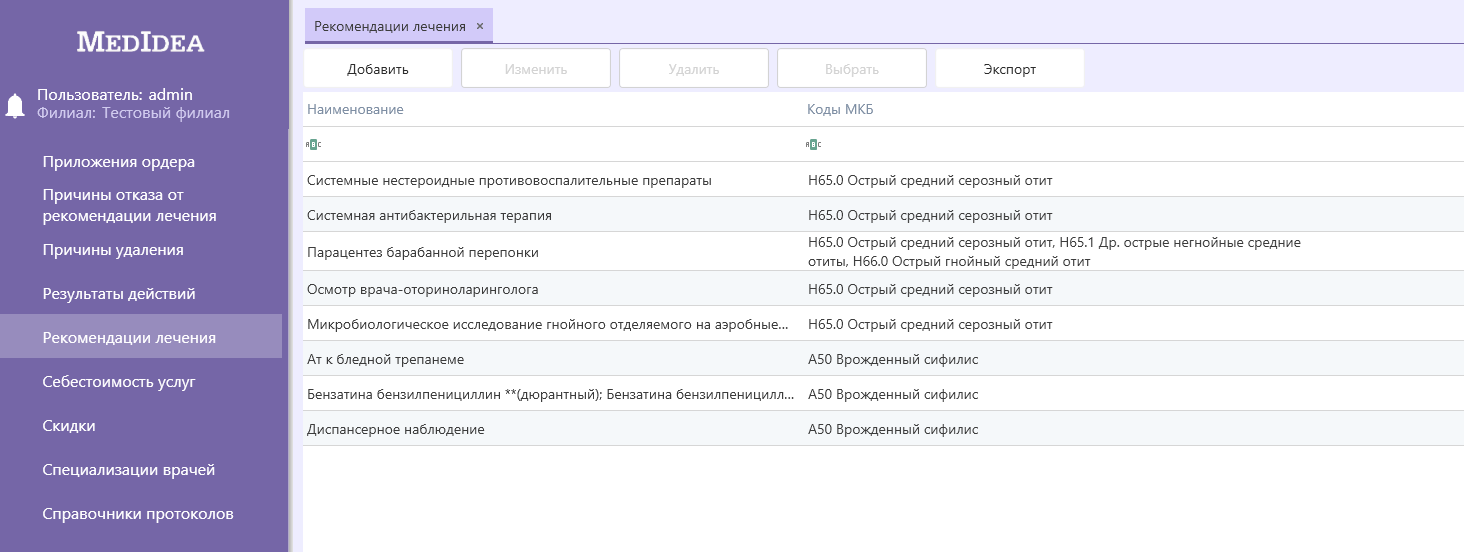The width and height of the screenshot is (1464, 552).
Task: Click the Удалить button
Action: click(x=694, y=69)
